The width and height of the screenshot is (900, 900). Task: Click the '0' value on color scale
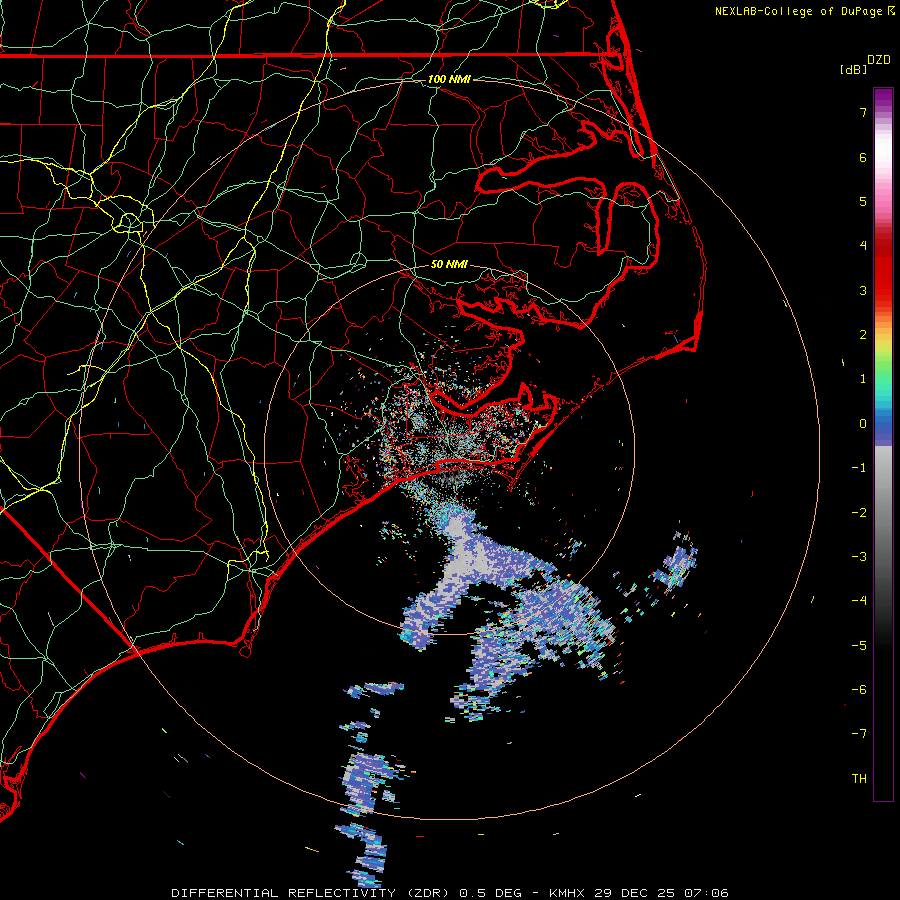[863, 424]
